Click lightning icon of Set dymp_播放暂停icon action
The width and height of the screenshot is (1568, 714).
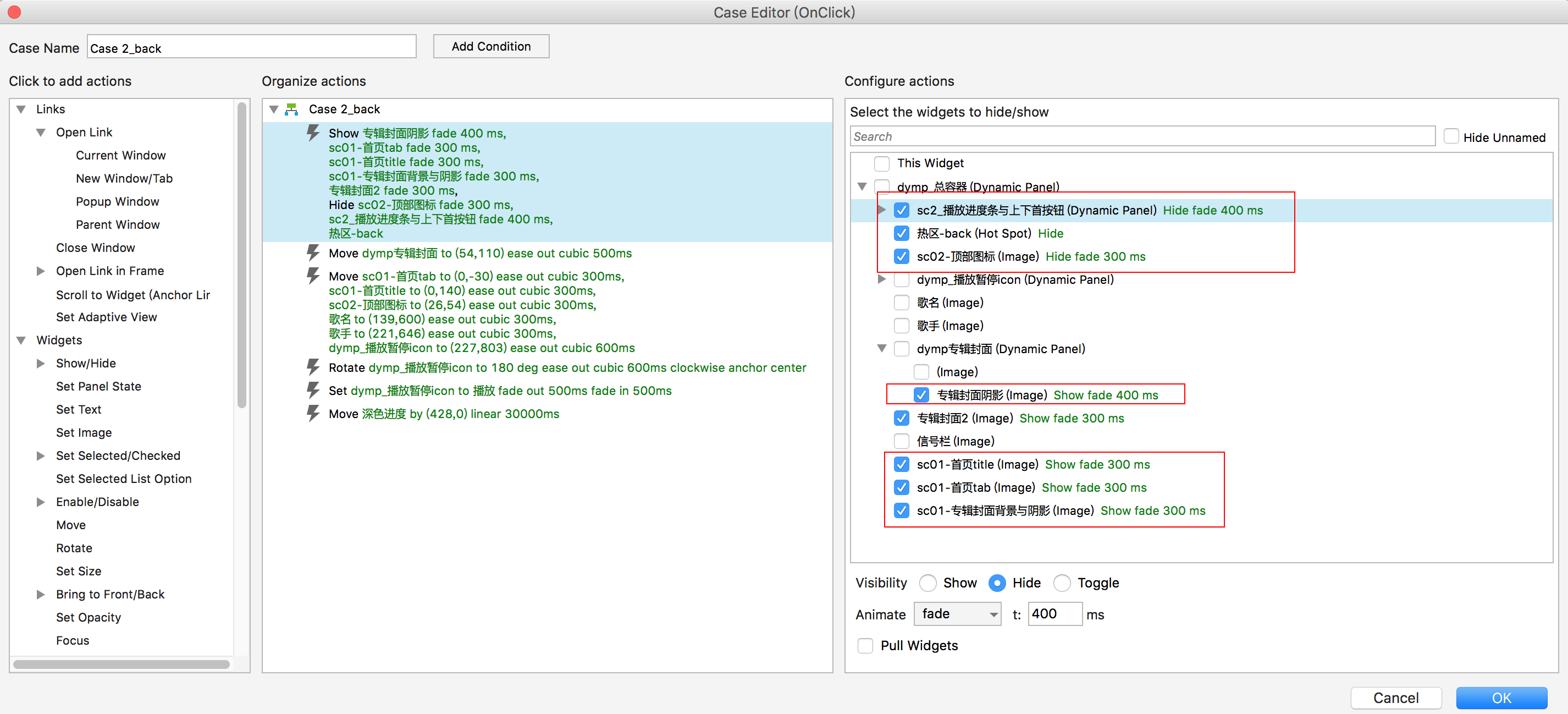point(313,390)
